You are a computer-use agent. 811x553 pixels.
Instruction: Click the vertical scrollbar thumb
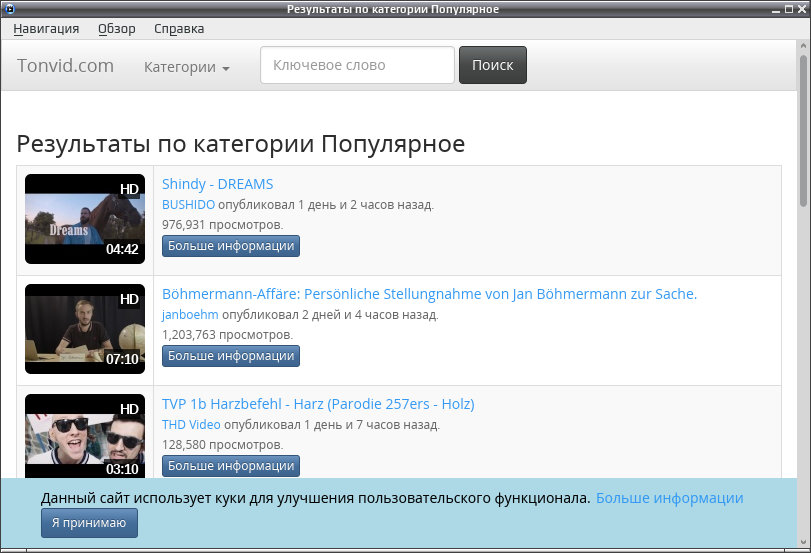[803, 129]
